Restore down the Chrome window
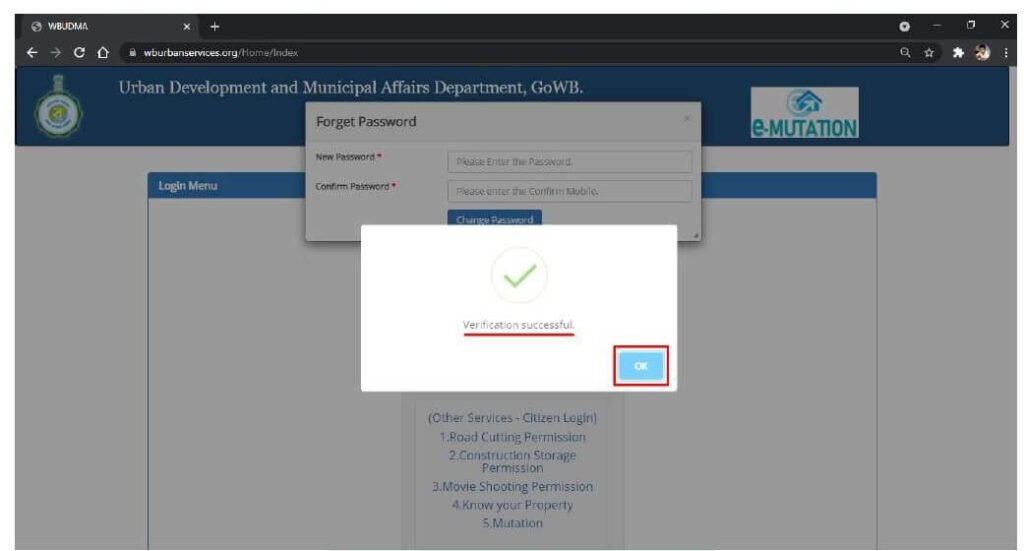 [971, 25]
